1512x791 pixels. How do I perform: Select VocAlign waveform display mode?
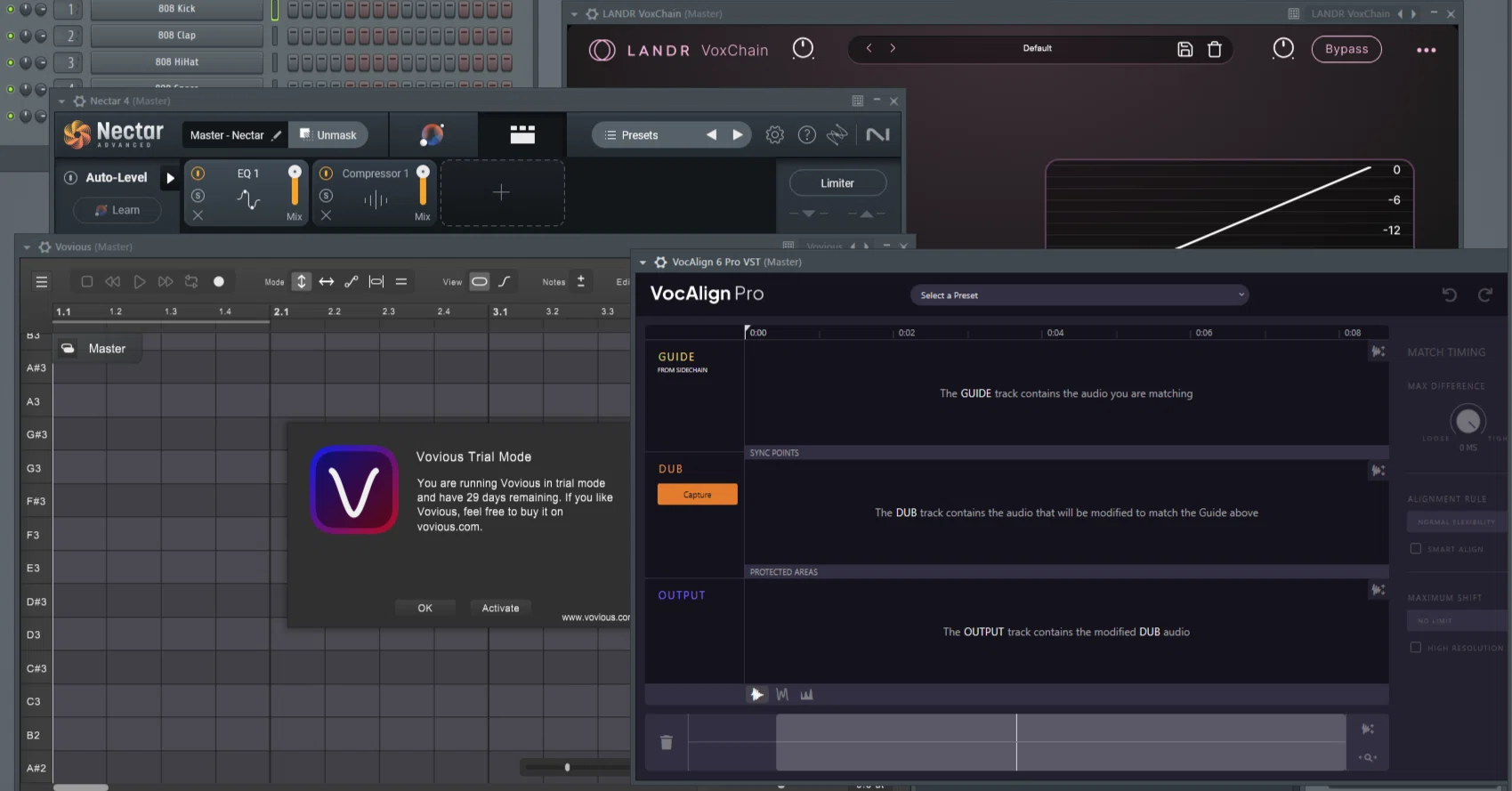click(x=756, y=695)
